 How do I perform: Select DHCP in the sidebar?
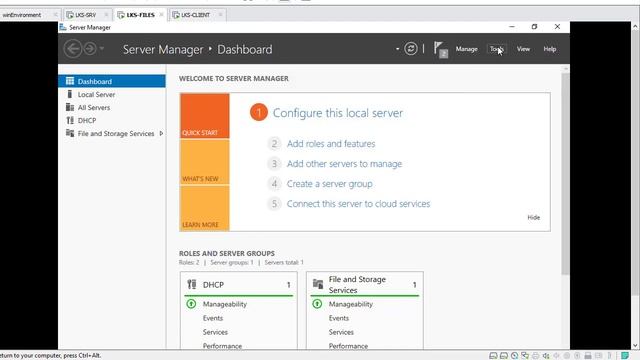[112, 120]
